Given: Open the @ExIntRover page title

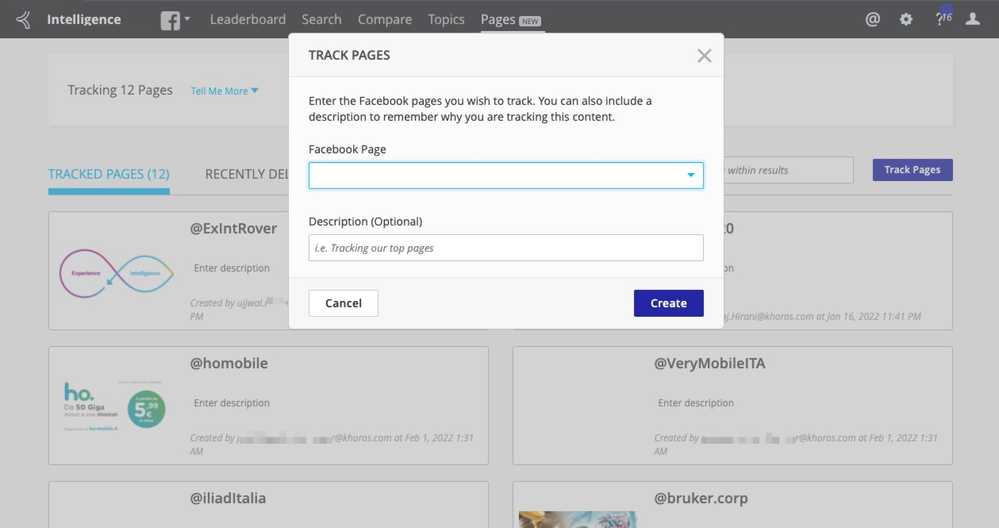Looking at the screenshot, I should click(x=233, y=229).
